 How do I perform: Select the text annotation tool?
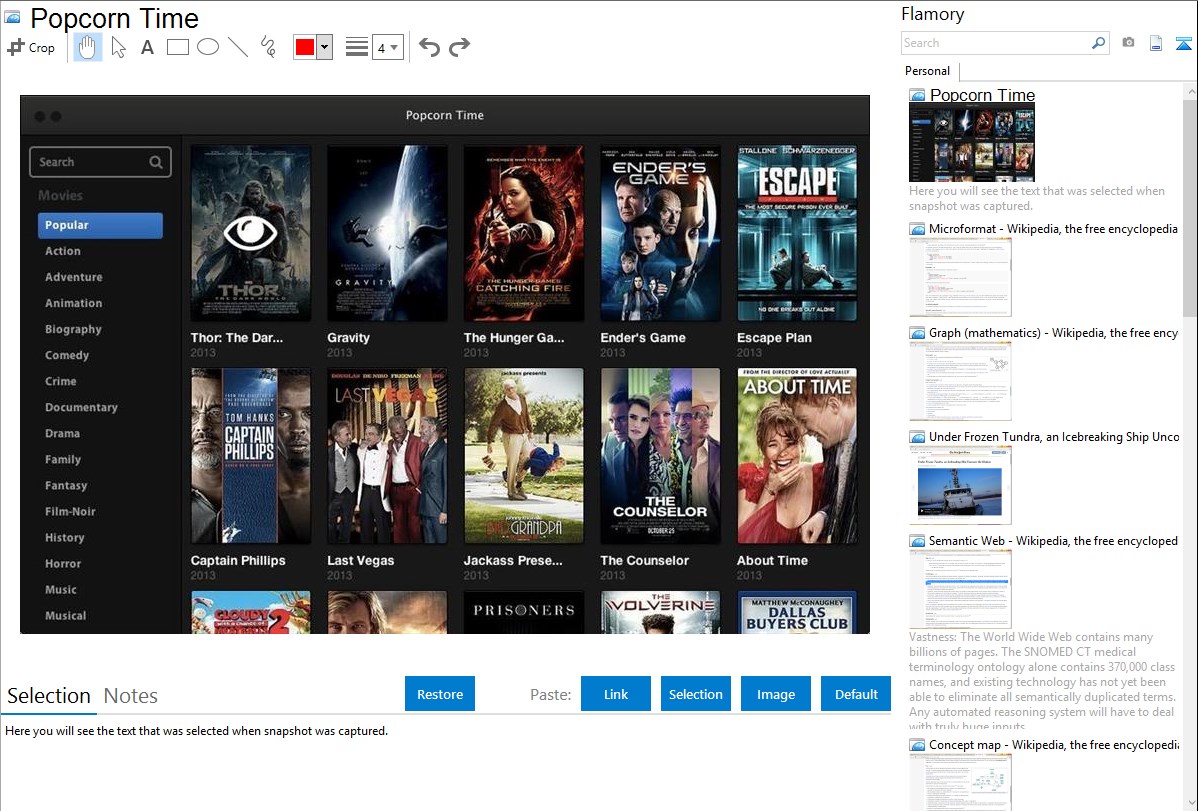(147, 47)
